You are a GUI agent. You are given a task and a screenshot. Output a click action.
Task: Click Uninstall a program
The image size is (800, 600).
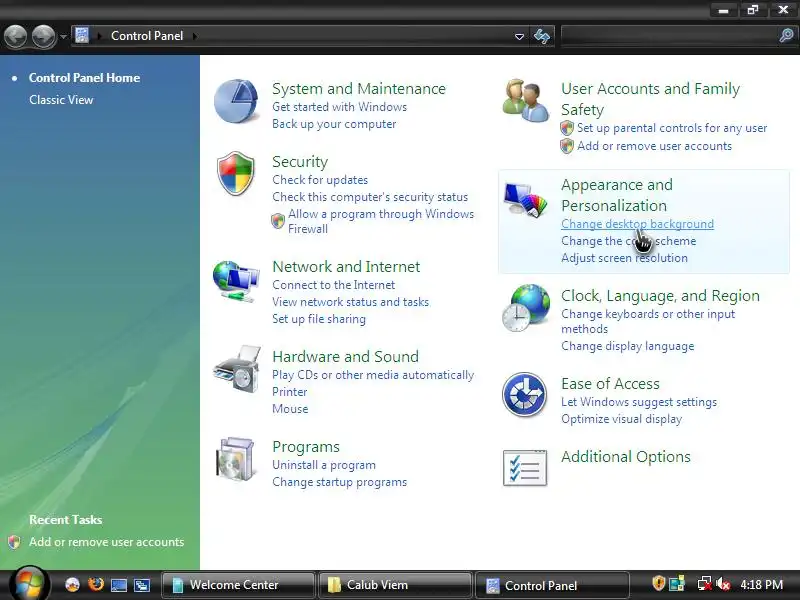323,465
